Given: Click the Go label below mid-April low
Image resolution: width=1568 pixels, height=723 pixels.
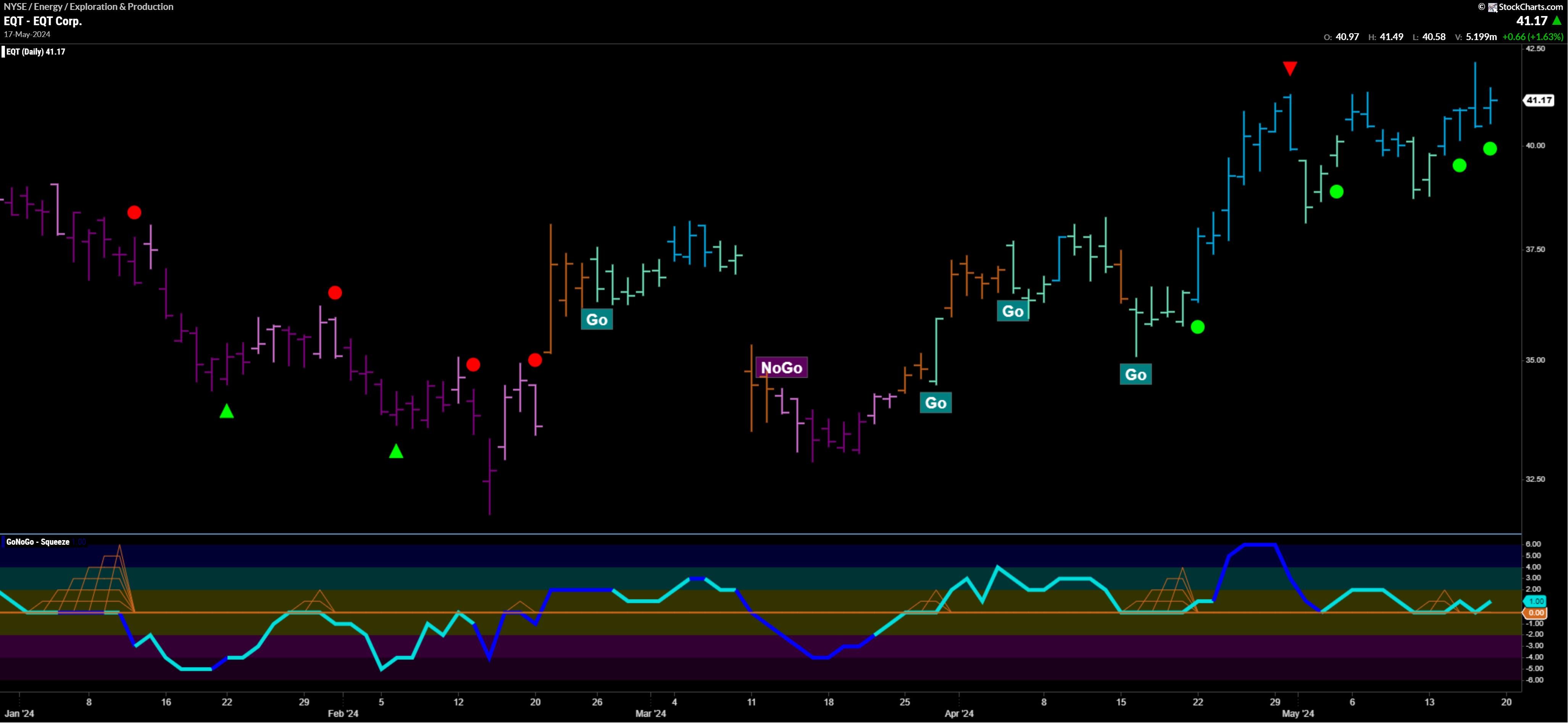Looking at the screenshot, I should pyautogui.click(x=1136, y=374).
